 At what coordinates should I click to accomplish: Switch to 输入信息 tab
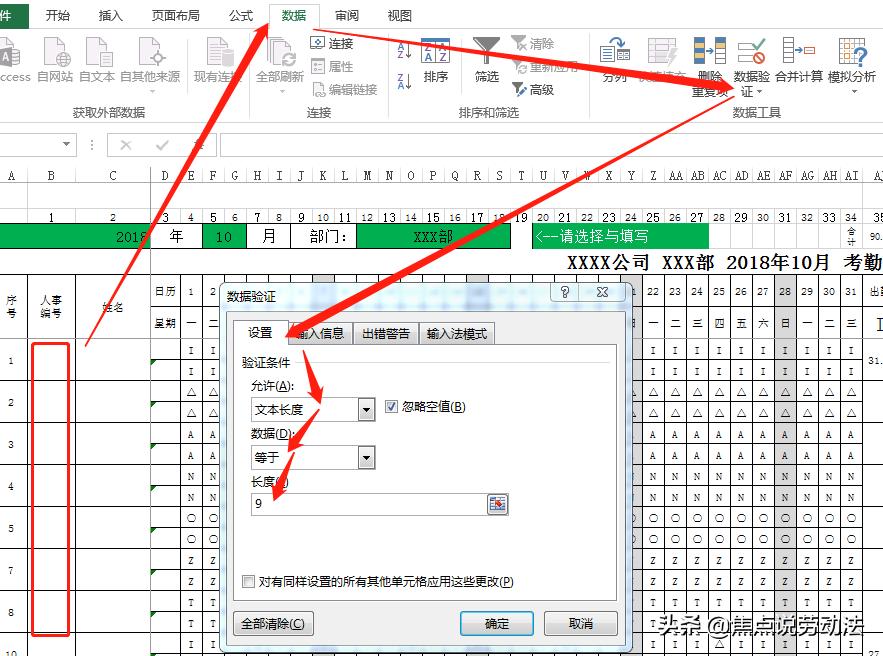tap(320, 333)
